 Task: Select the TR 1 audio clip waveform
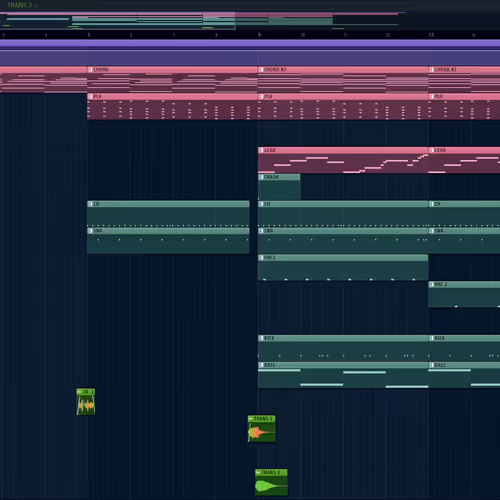point(86,405)
